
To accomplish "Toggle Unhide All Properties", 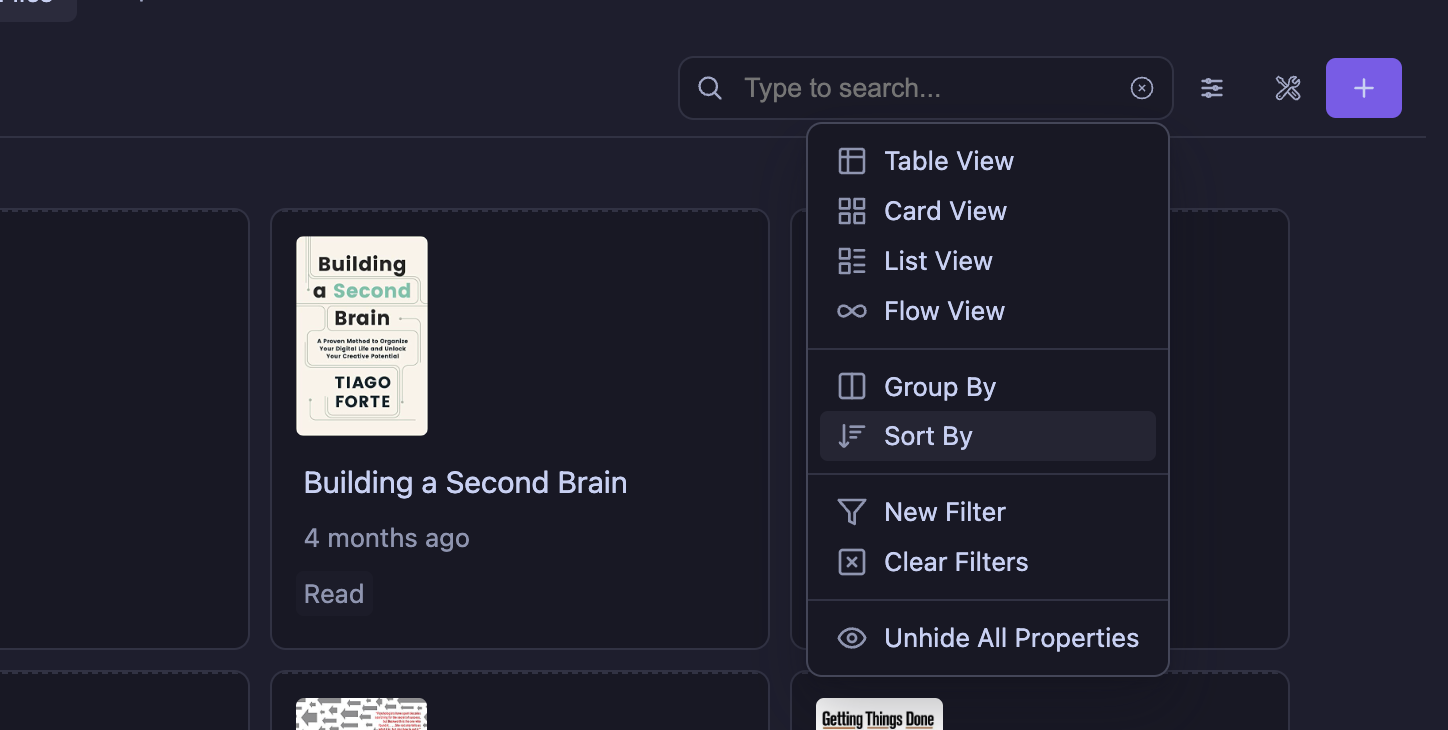I will point(1011,638).
